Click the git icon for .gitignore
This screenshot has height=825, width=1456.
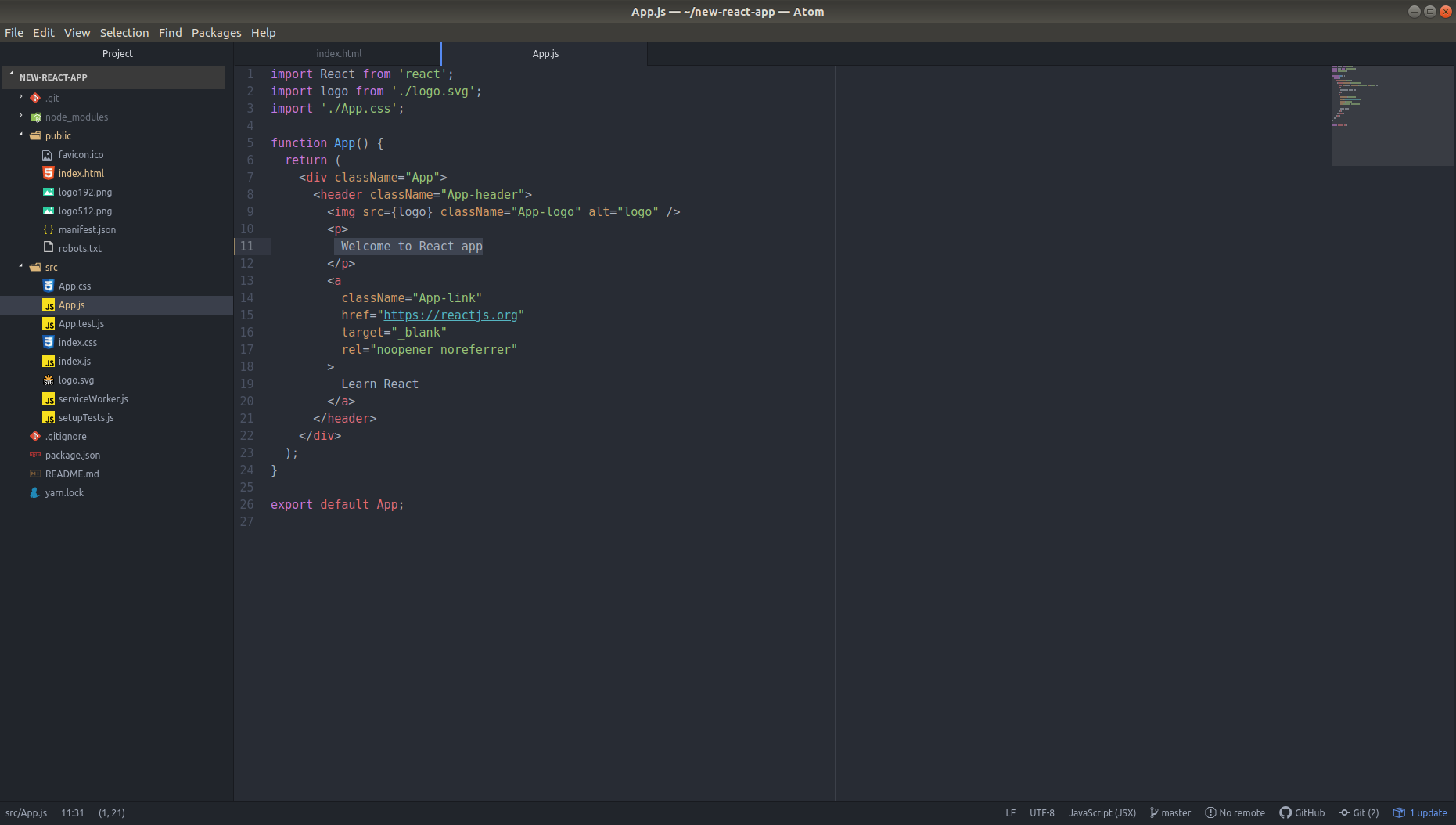point(35,436)
